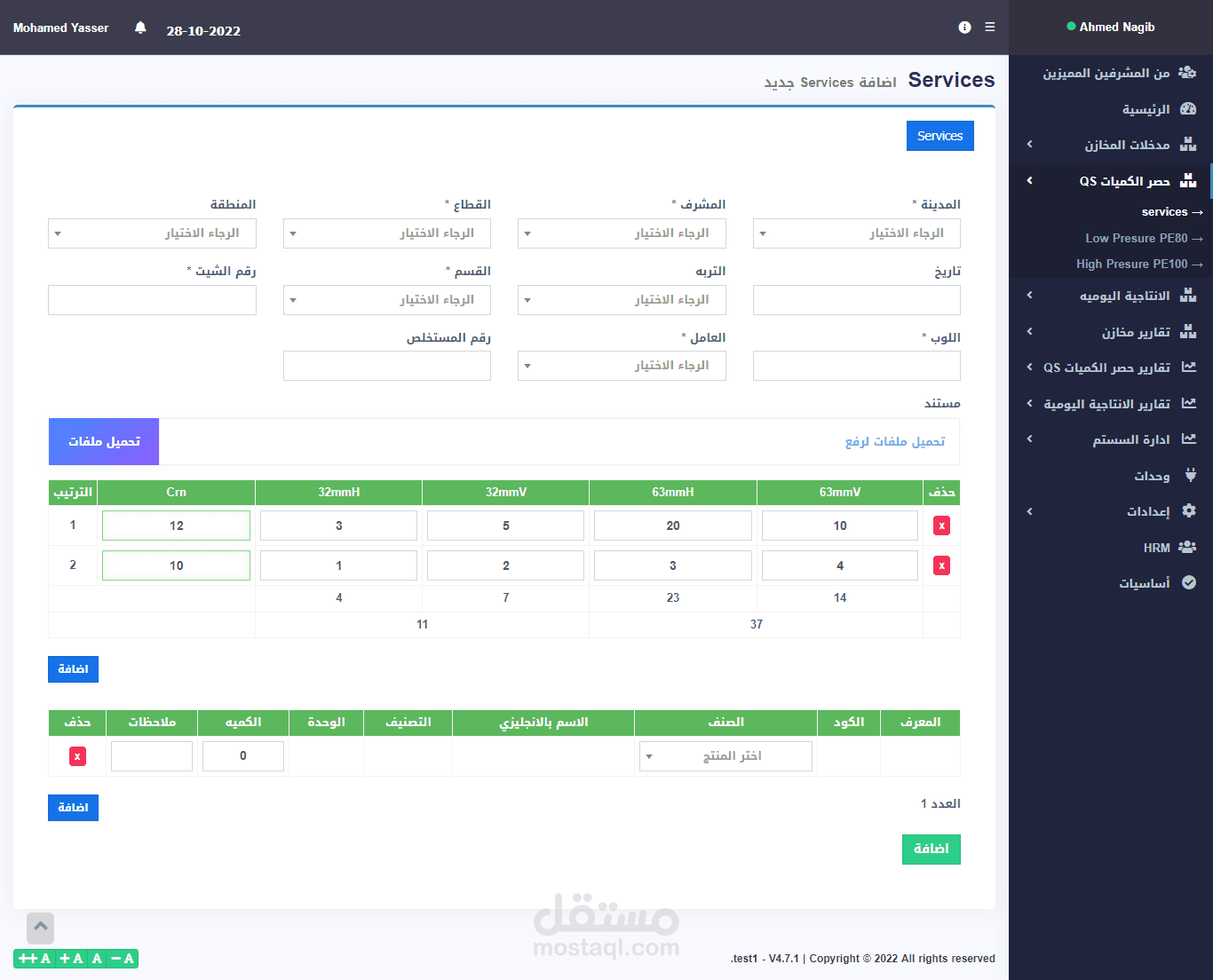Click the مدخلات المخازن boxes icon
This screenshot has height=980, width=1213.
pos(1188,145)
